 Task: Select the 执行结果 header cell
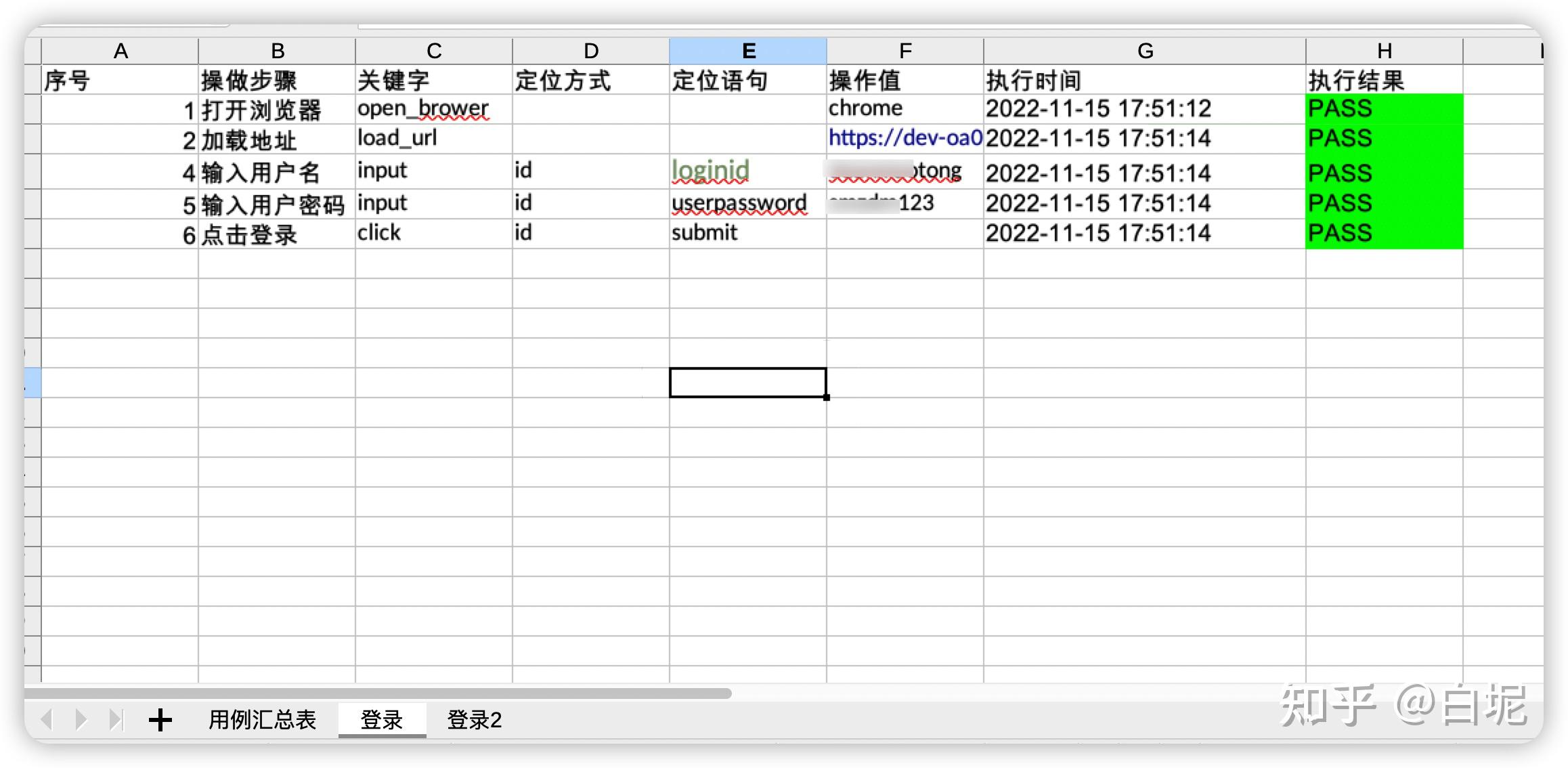[x=1384, y=81]
